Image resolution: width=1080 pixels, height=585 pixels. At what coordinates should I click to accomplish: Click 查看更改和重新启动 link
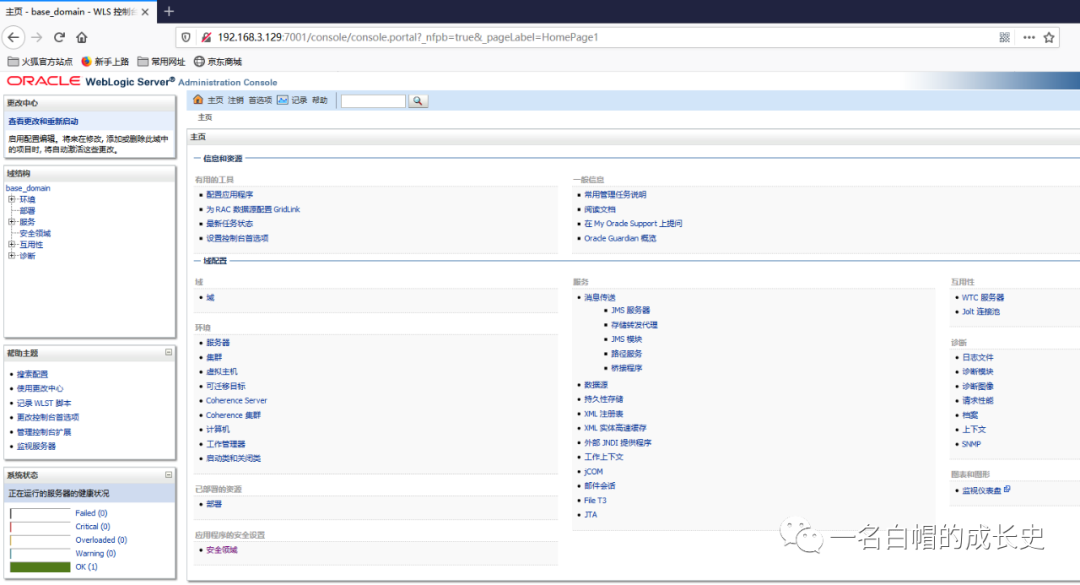[x=43, y=121]
